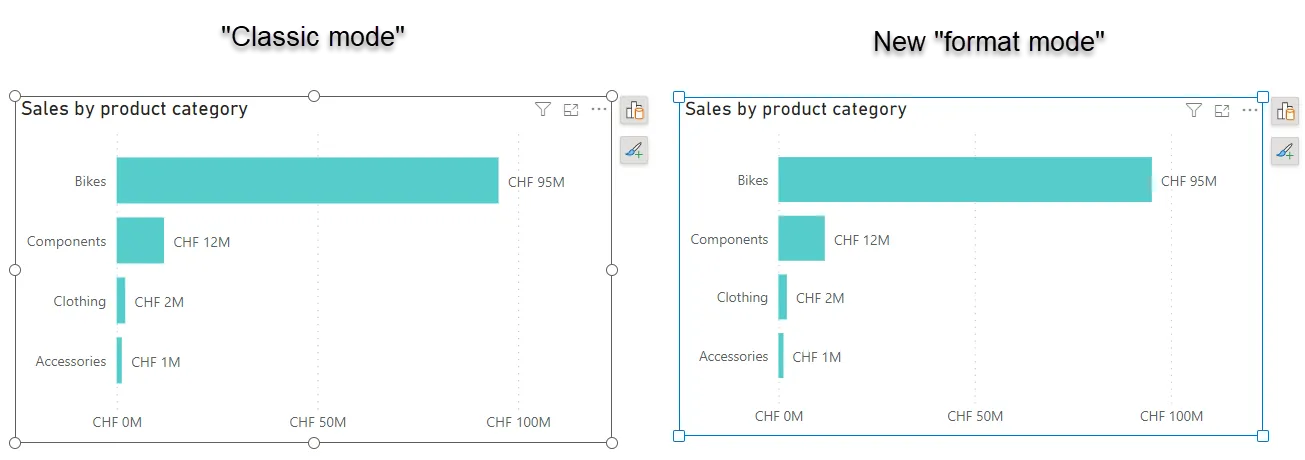Viewport: 1305px width, 460px height.
Task: Click the Accessories axis label in classic chart
Action: [x=71, y=361]
